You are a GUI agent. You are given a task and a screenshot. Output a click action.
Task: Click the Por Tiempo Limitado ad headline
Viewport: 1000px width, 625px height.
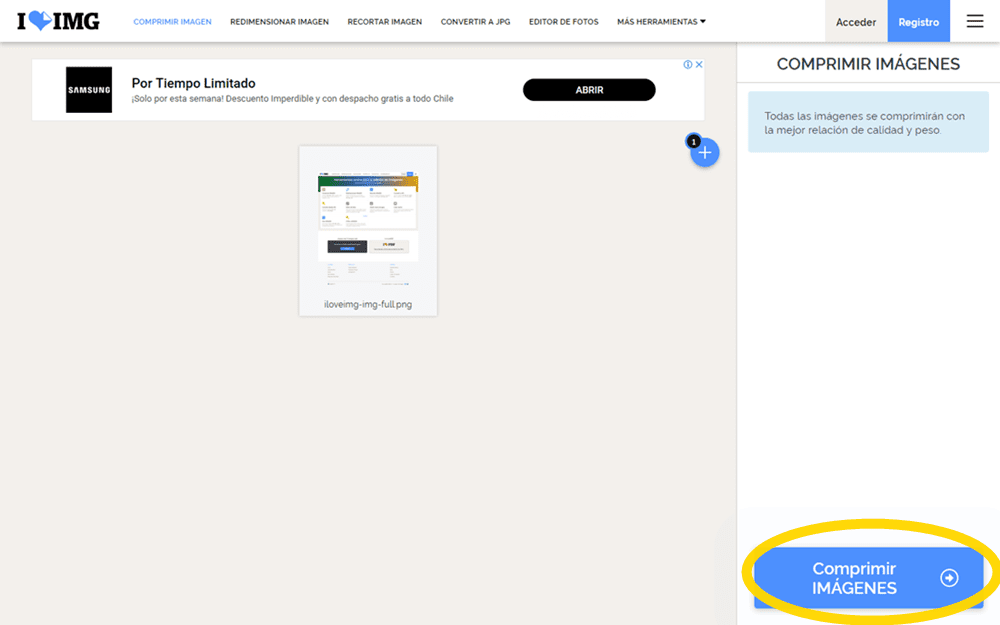[x=194, y=83]
